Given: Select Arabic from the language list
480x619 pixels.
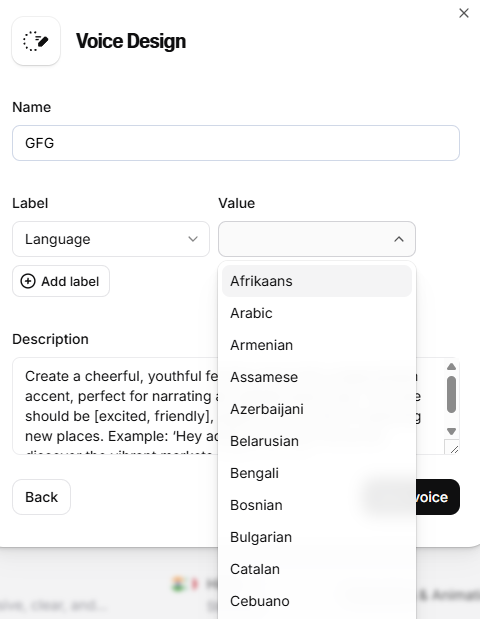Looking at the screenshot, I should click(x=317, y=313).
